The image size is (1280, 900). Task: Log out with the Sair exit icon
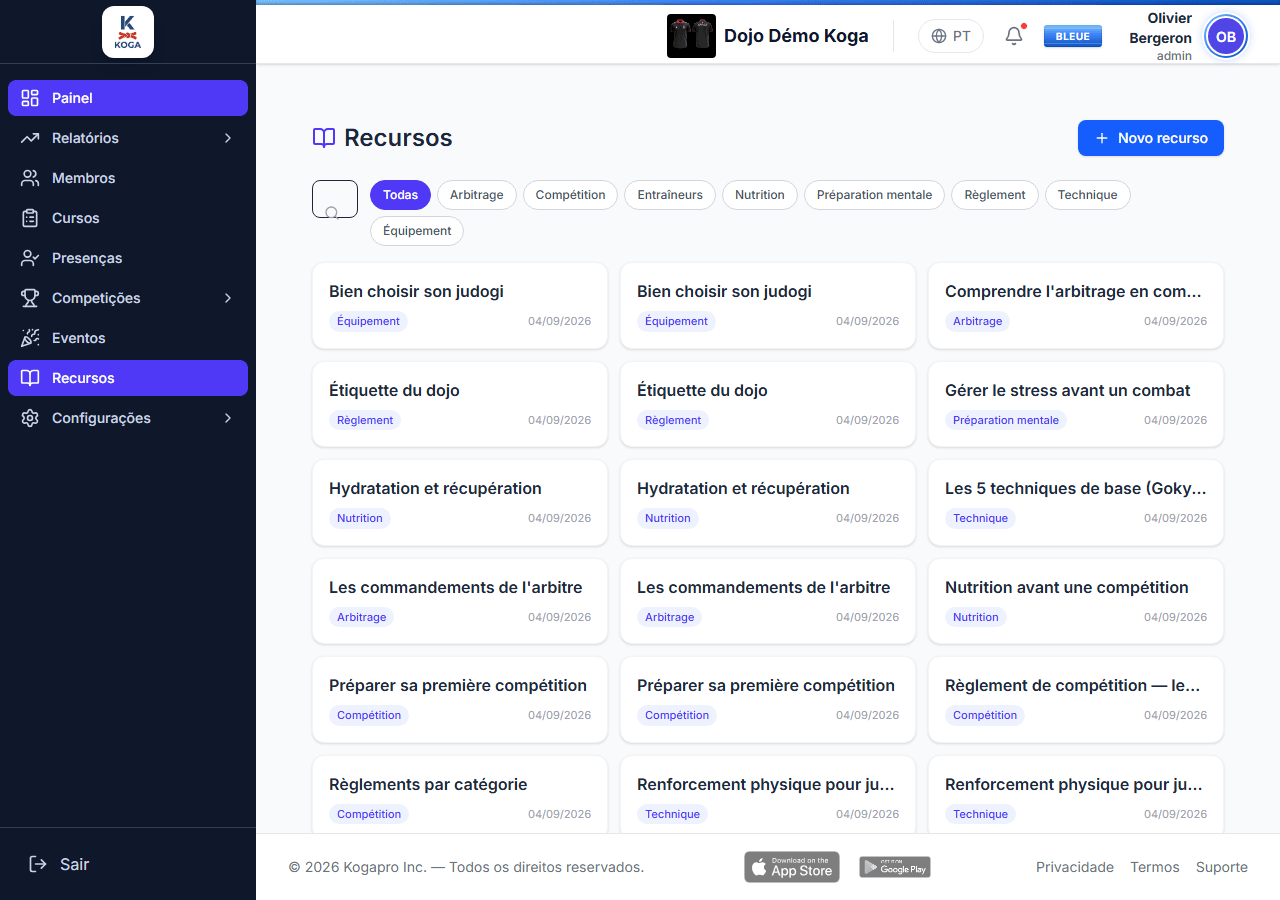[x=38, y=864]
